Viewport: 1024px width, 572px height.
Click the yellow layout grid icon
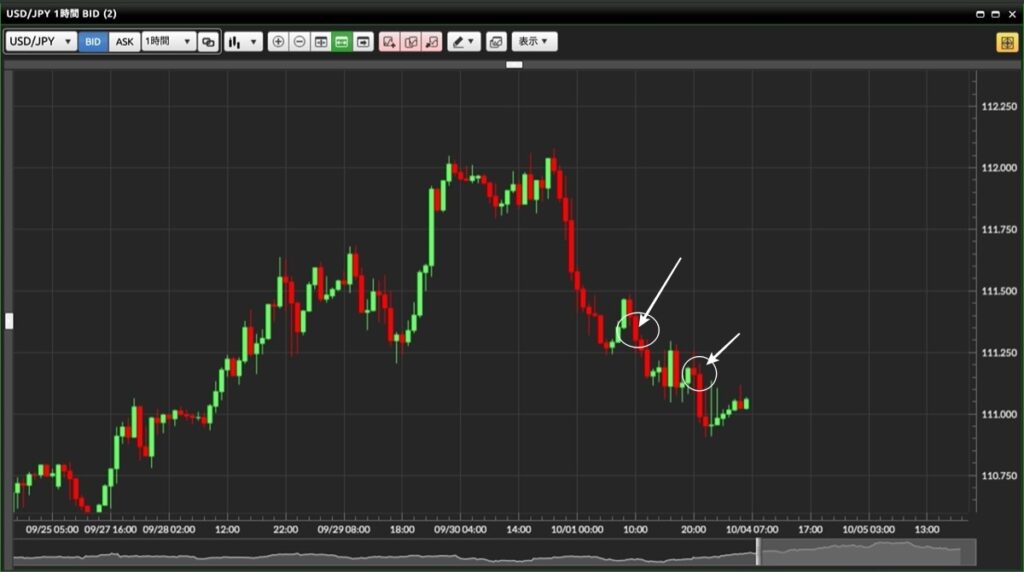pos(1007,43)
